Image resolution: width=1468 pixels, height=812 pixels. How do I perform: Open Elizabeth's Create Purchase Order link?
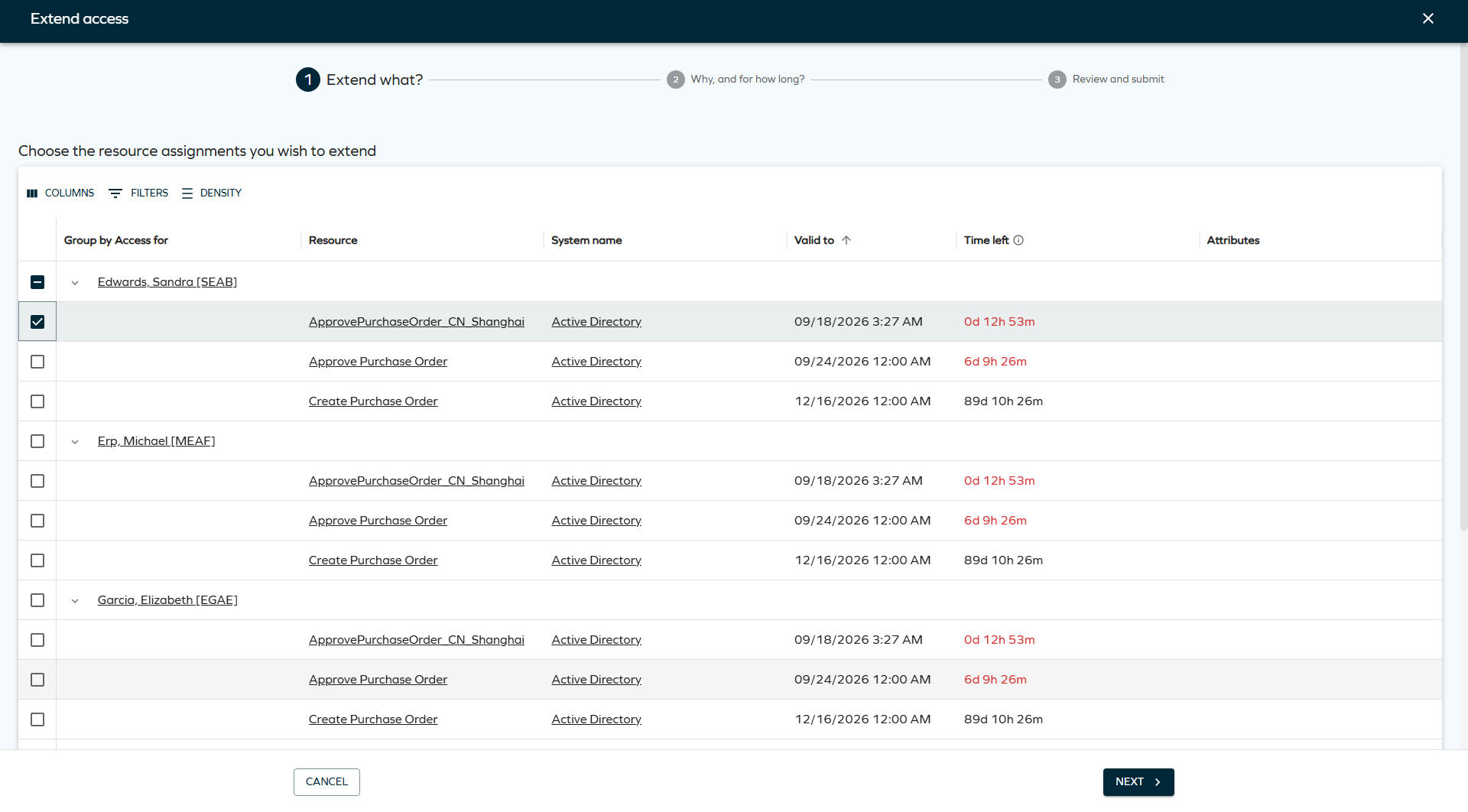373,719
